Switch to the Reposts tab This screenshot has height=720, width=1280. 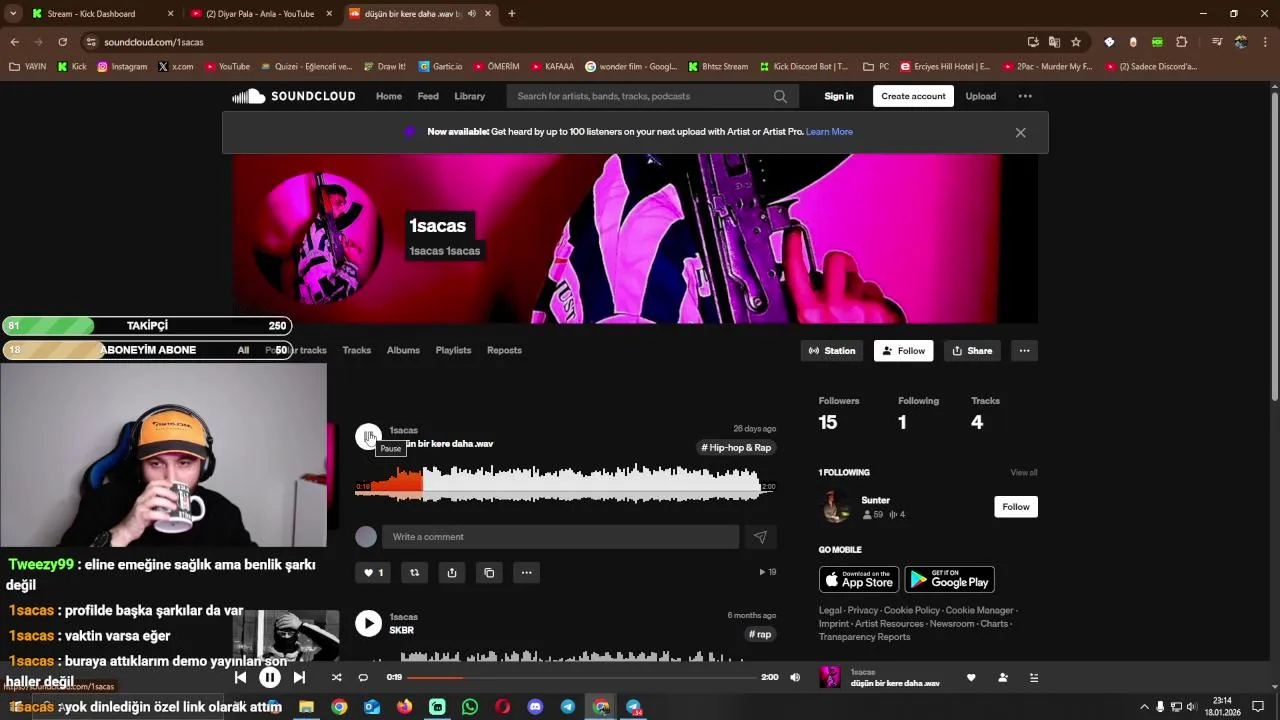point(504,351)
